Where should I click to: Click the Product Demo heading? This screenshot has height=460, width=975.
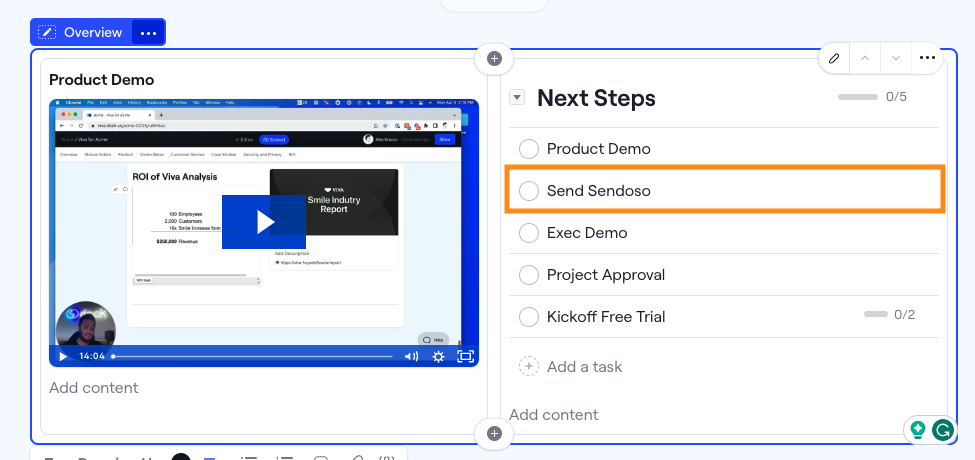(101, 80)
